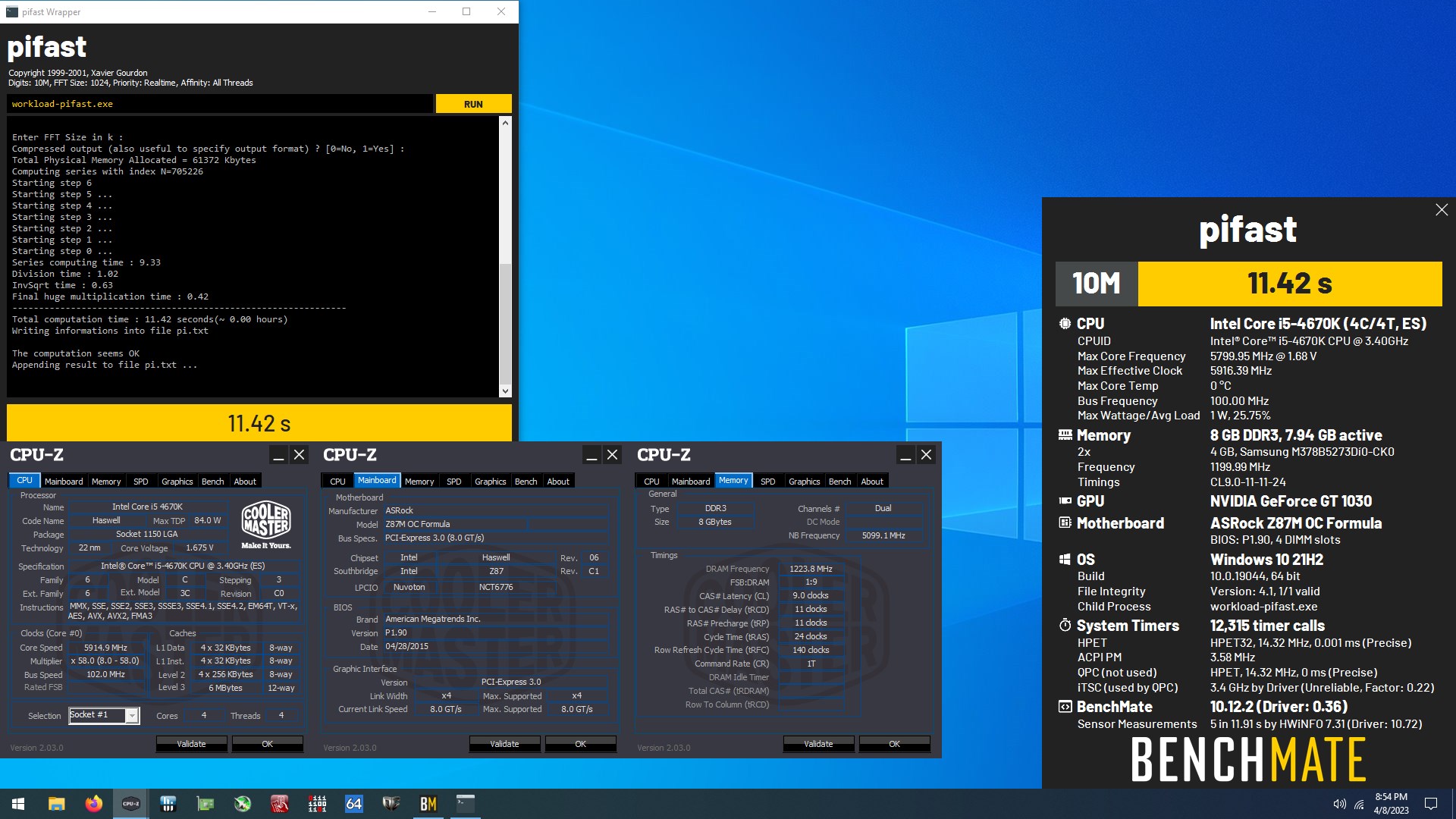Screen dimensions: 1456x819
Task: Click the NVIDIA GeForce GT 1030 entry
Action: tap(1291, 501)
